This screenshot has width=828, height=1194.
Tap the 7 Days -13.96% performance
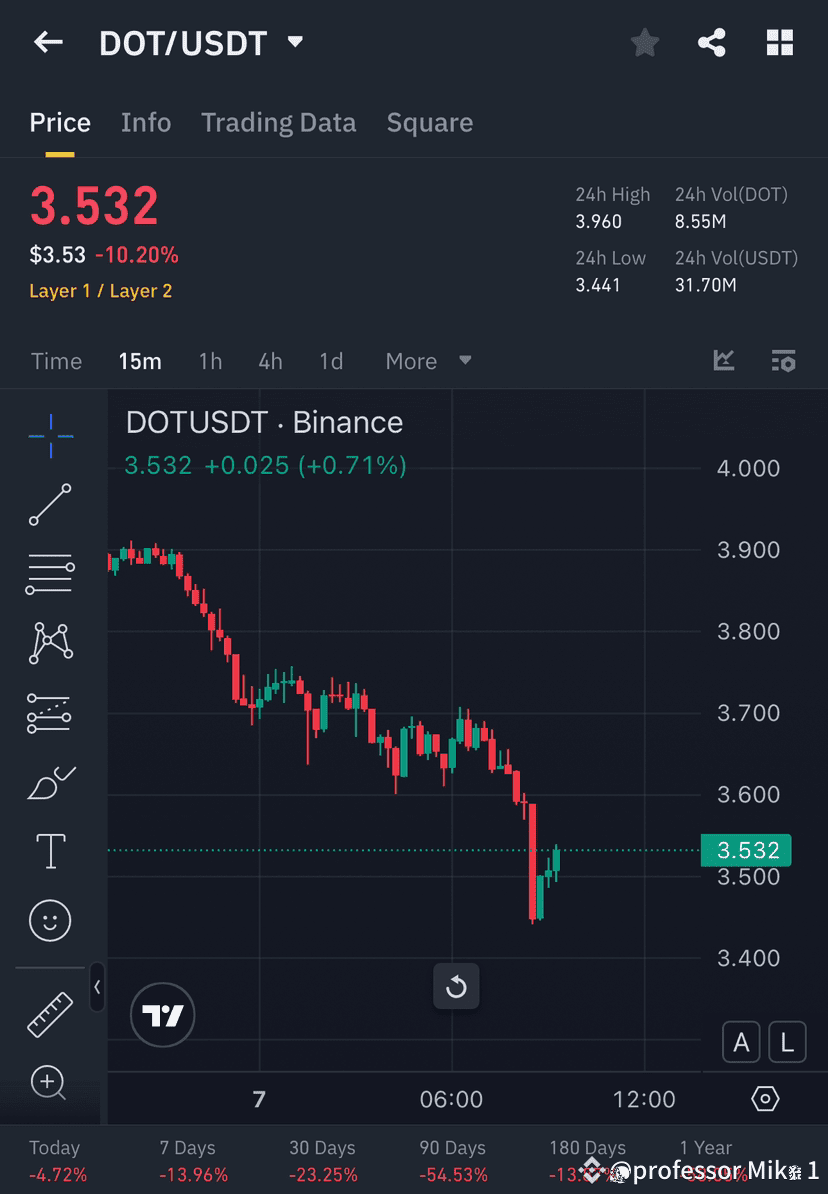(x=193, y=1160)
